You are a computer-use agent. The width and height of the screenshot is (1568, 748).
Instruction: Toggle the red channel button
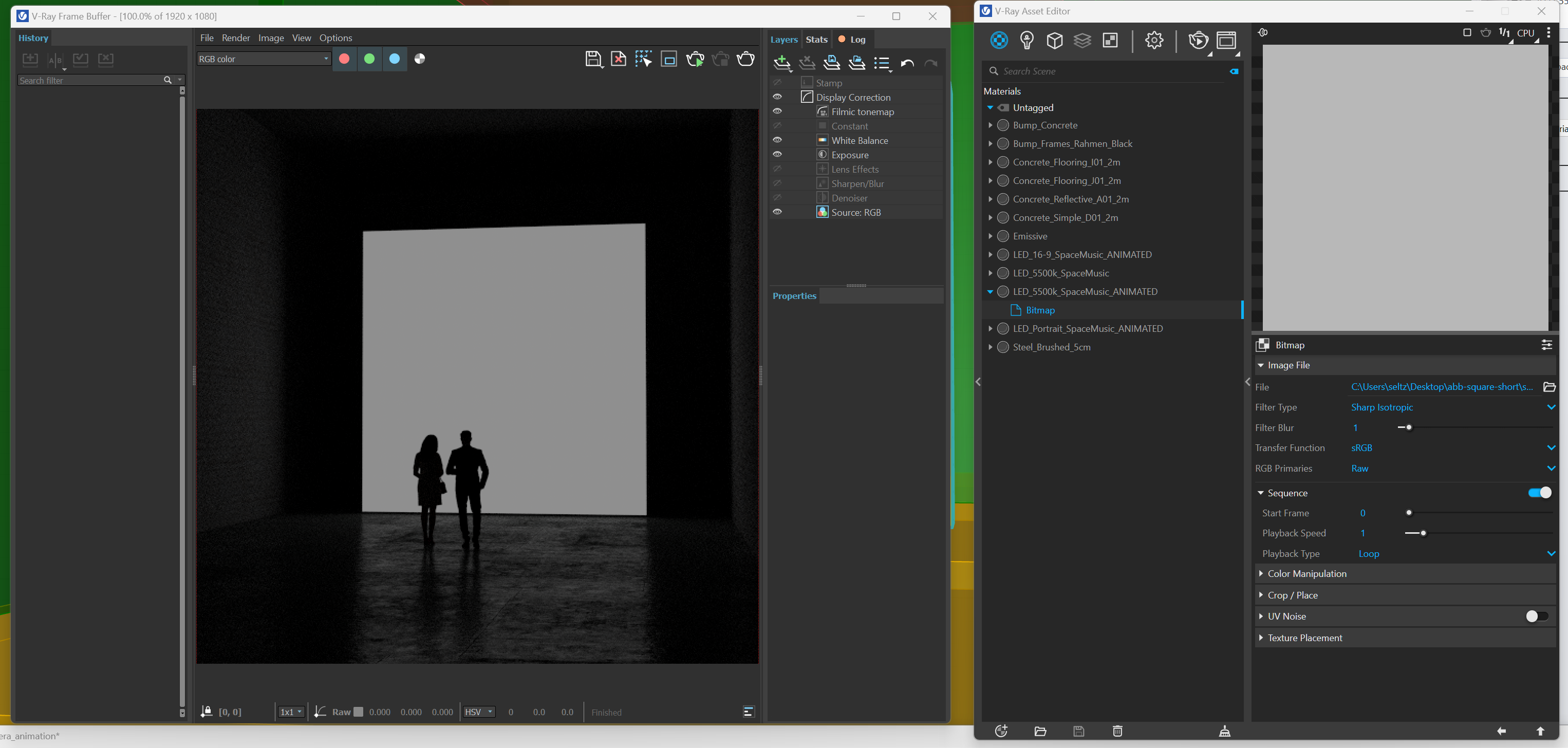(344, 59)
